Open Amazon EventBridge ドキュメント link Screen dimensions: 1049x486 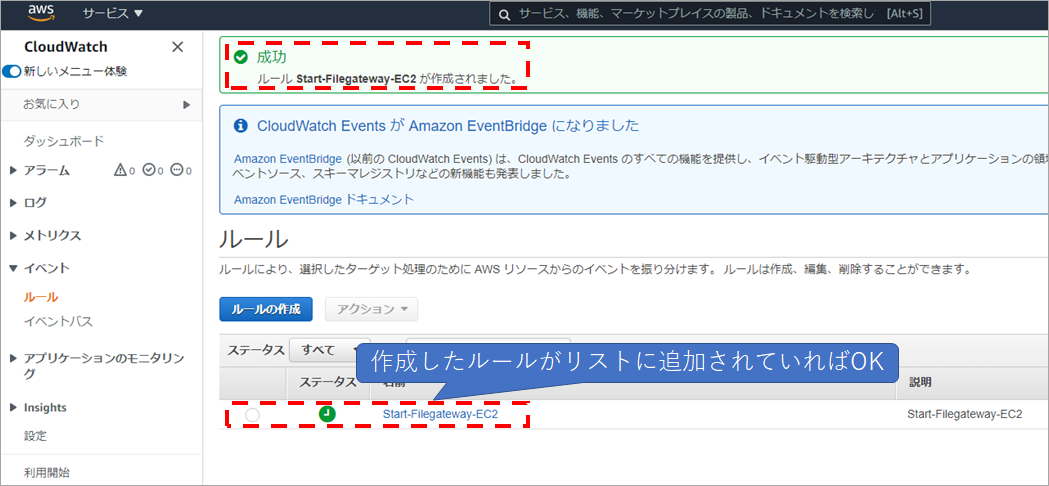click(324, 199)
